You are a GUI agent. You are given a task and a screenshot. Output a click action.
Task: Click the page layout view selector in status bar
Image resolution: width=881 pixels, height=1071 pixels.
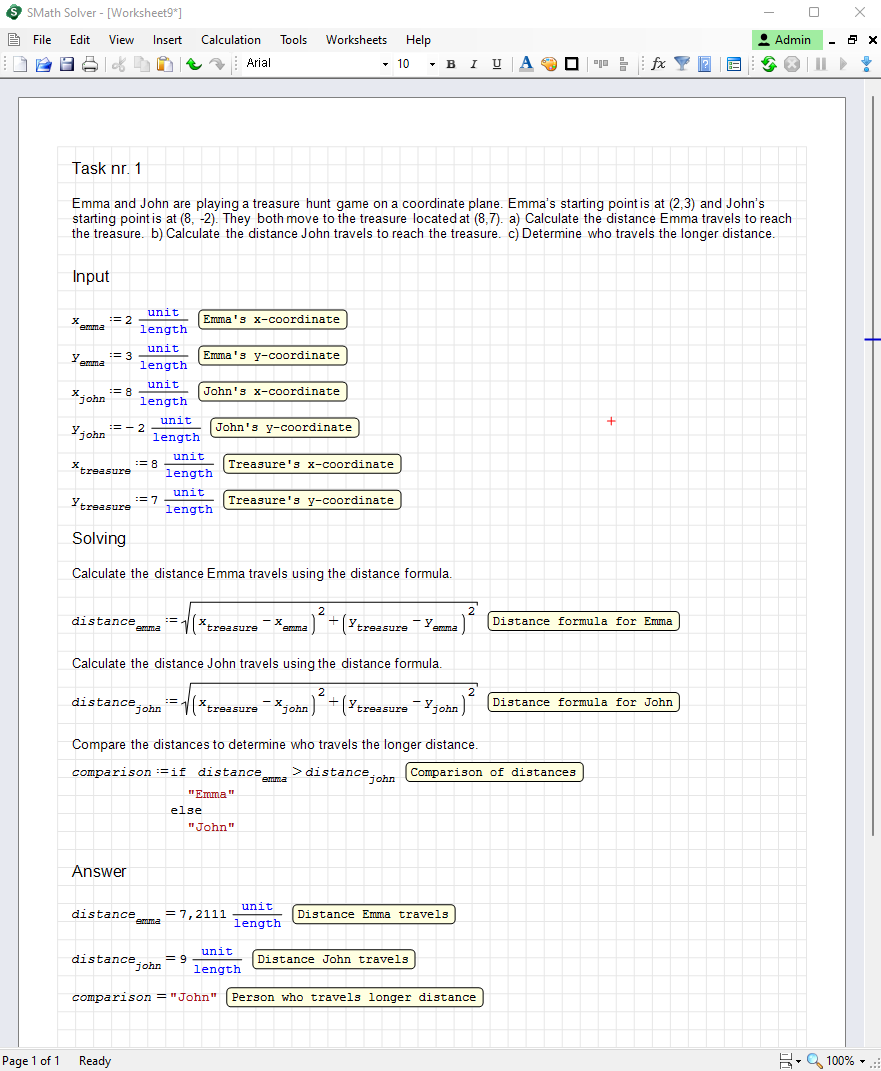pyautogui.click(x=786, y=1061)
